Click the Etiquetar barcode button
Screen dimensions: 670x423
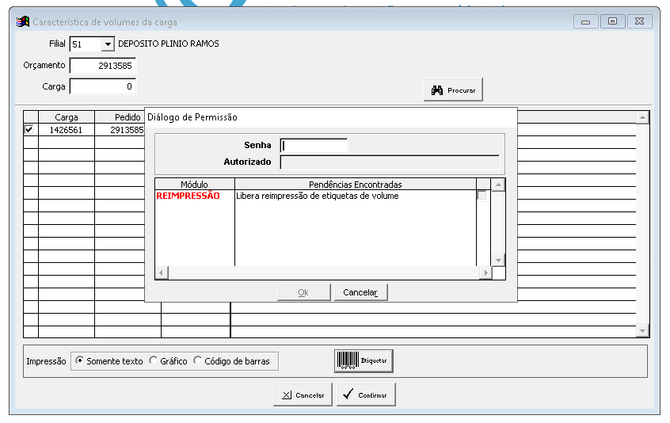(366, 360)
